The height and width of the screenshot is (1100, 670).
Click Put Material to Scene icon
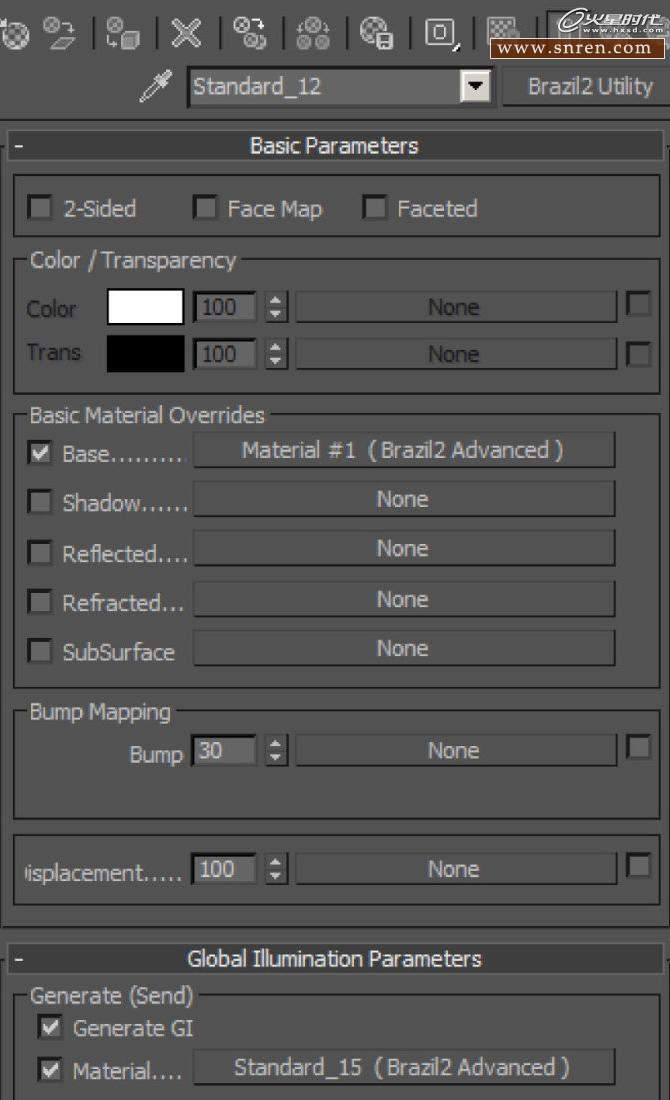(x=59, y=33)
